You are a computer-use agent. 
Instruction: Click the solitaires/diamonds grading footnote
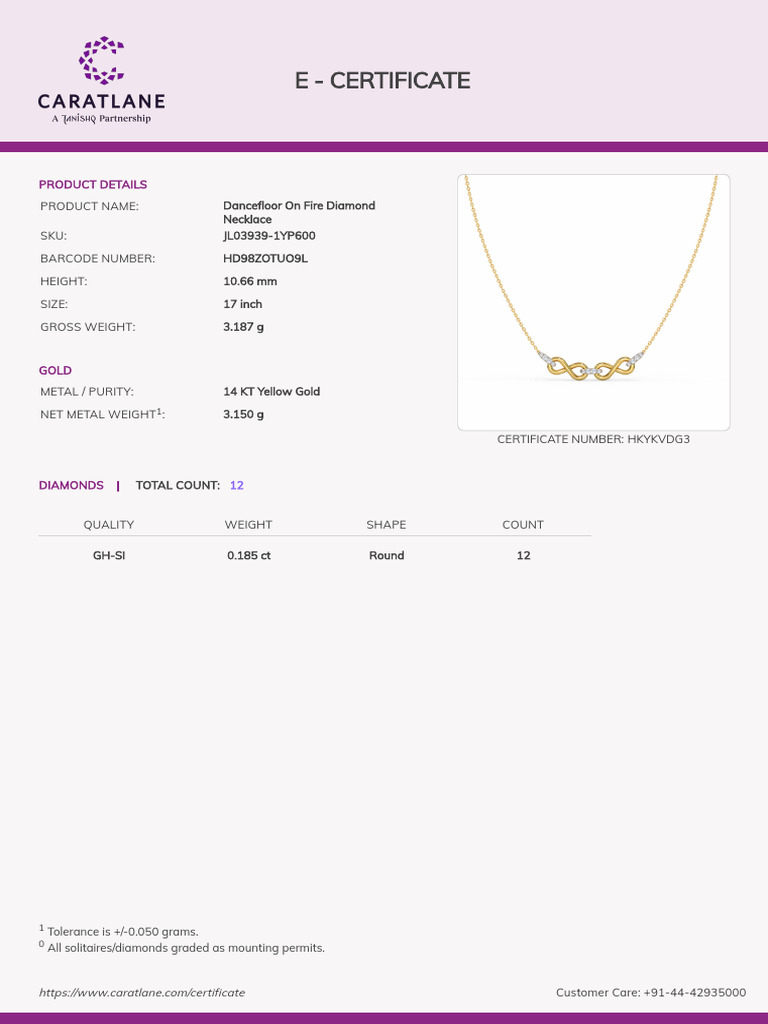coord(182,947)
